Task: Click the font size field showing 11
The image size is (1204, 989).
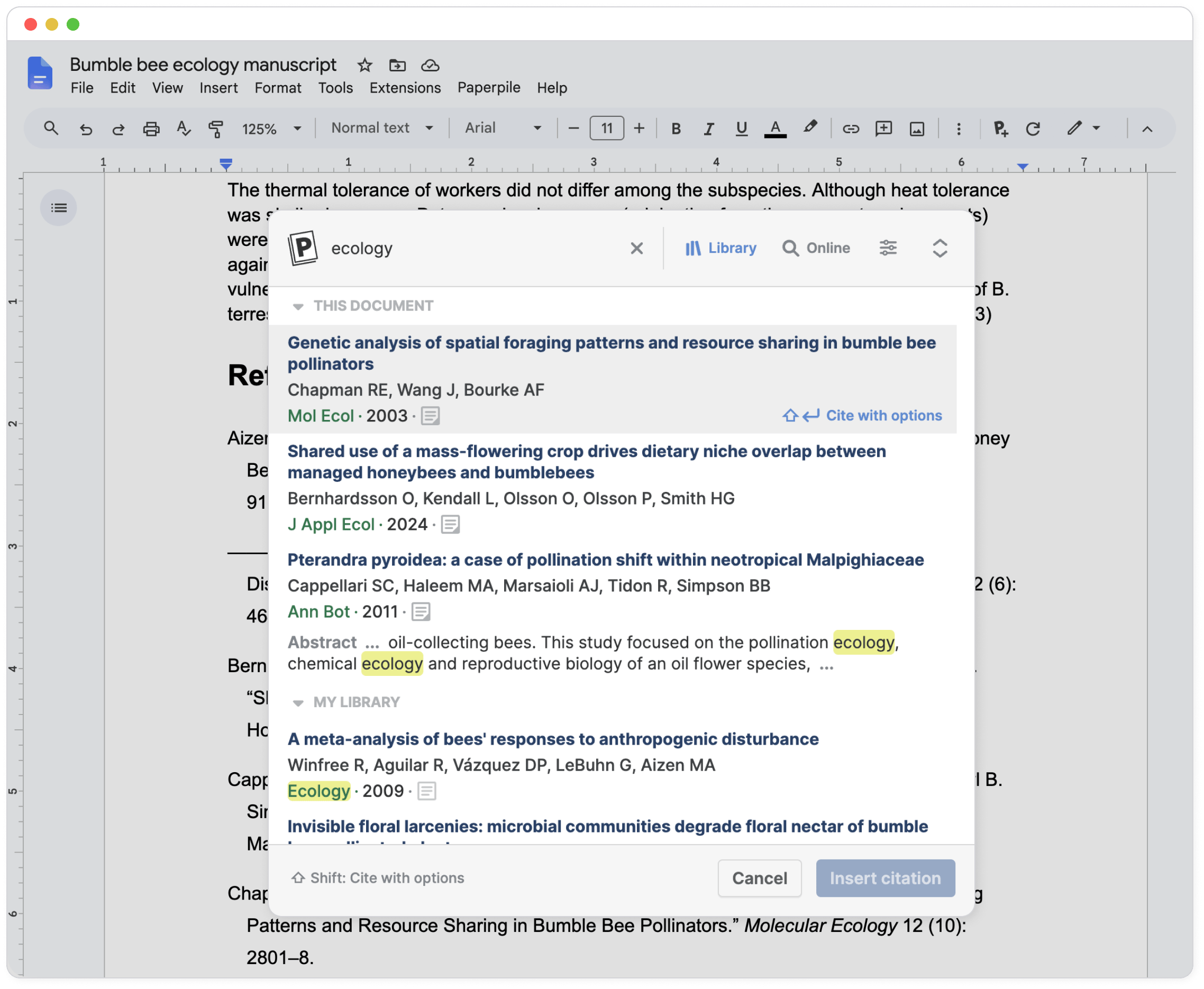Action: pyautogui.click(x=607, y=128)
